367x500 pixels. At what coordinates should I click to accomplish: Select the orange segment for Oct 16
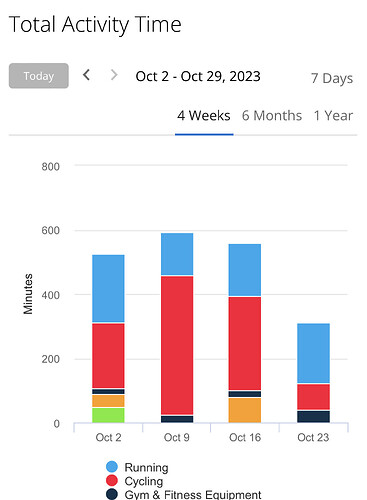(x=245, y=410)
